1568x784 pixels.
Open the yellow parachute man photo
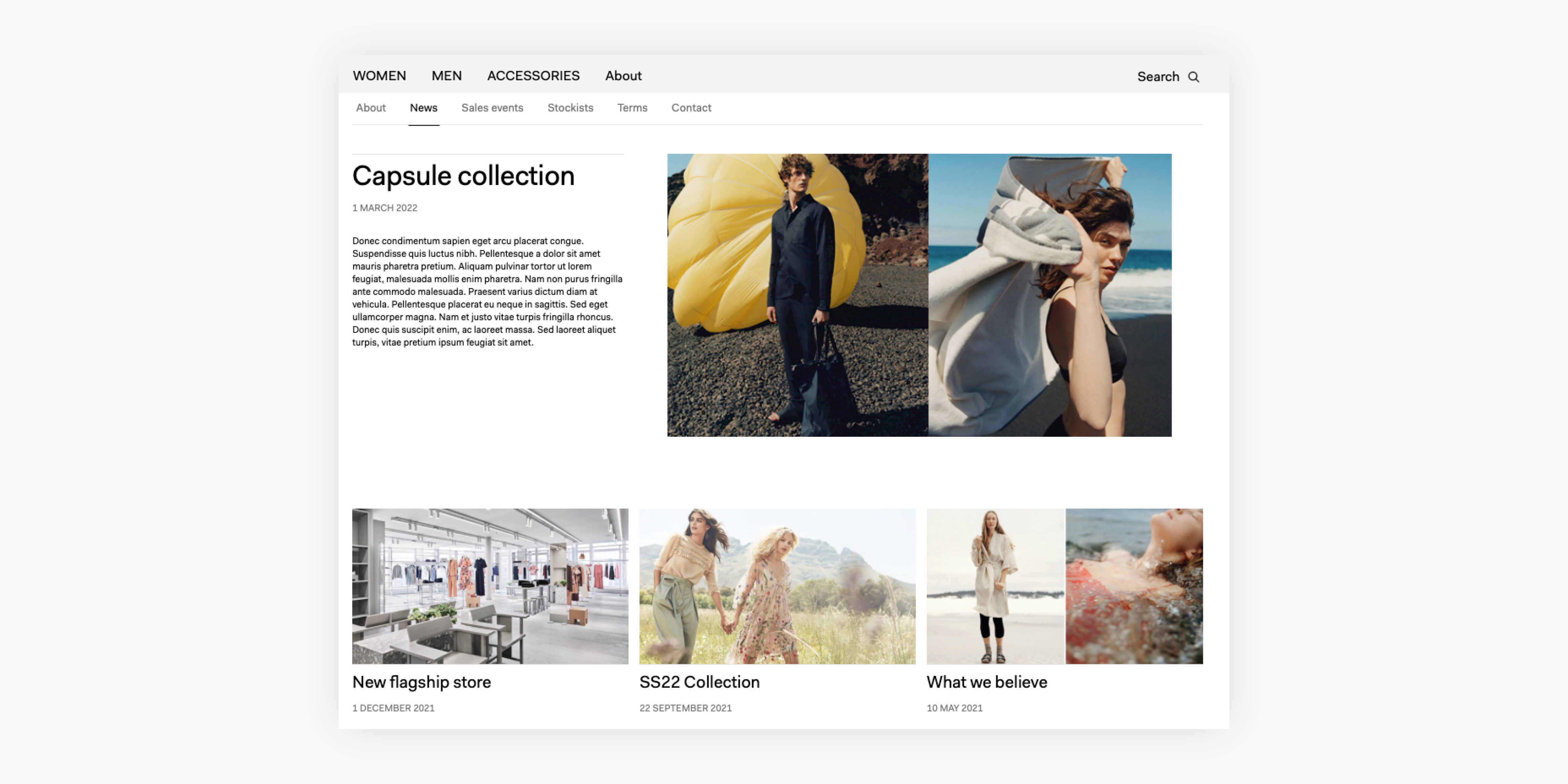point(797,295)
